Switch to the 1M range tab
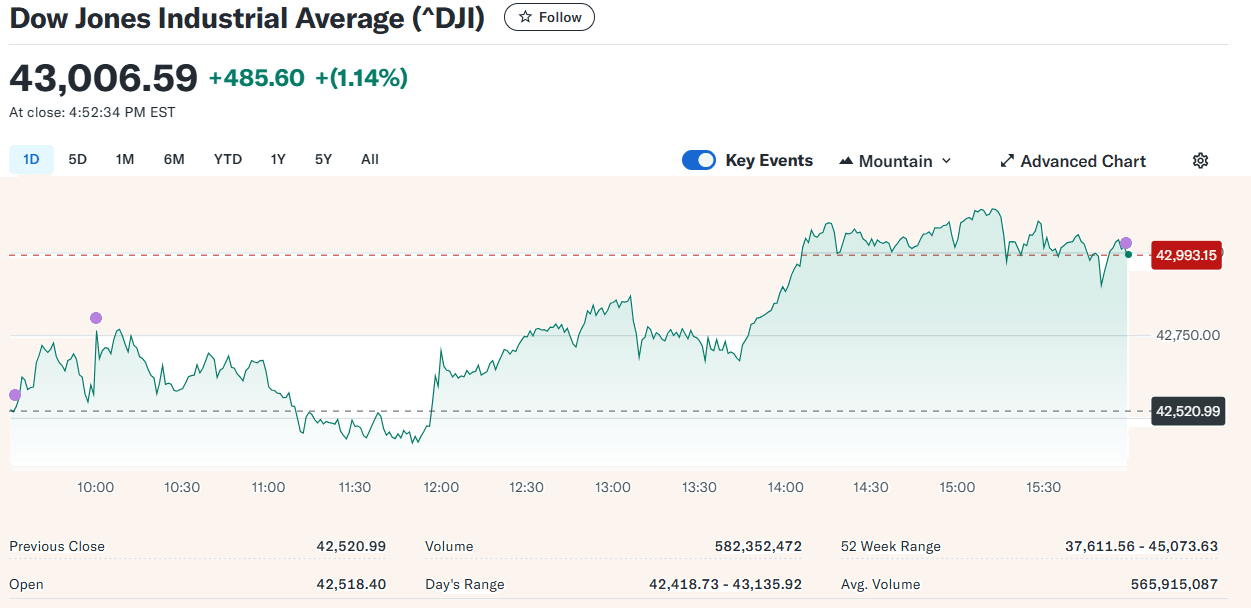The height and width of the screenshot is (608, 1251). 125,159
